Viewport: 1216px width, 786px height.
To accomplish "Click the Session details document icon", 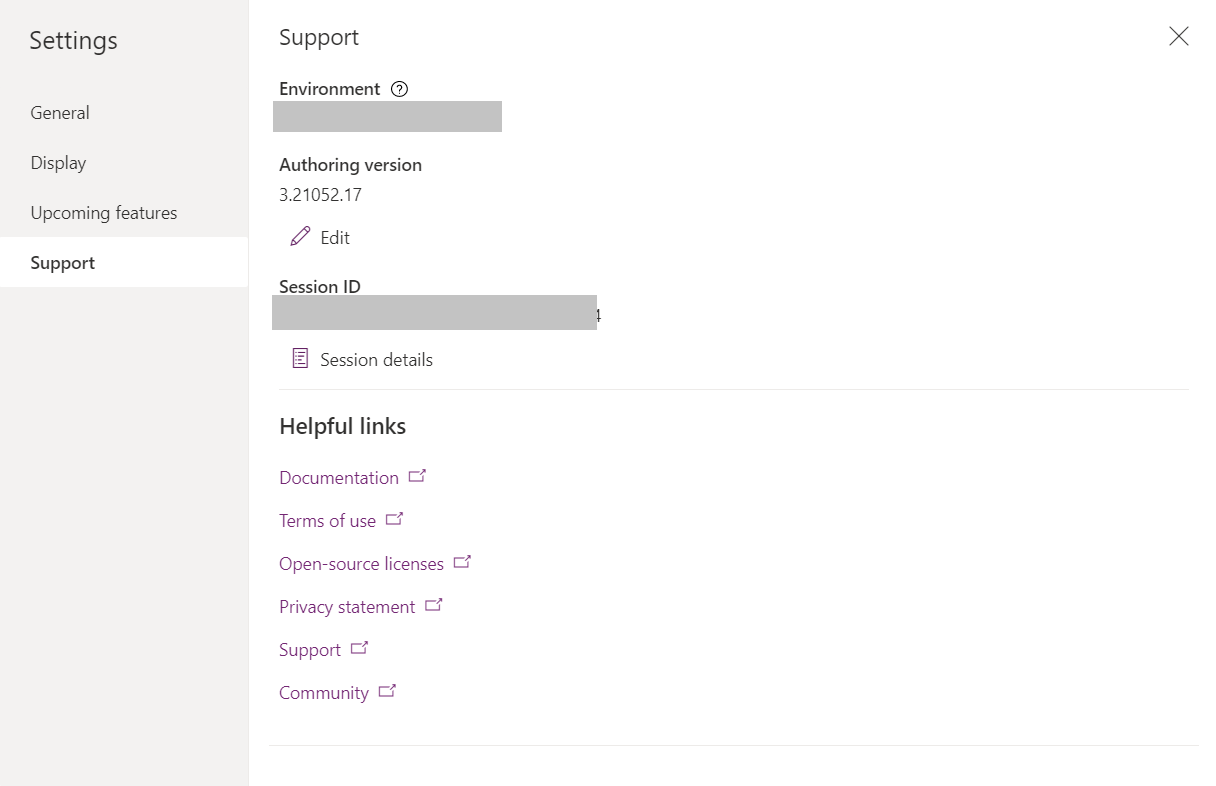I will pos(300,358).
